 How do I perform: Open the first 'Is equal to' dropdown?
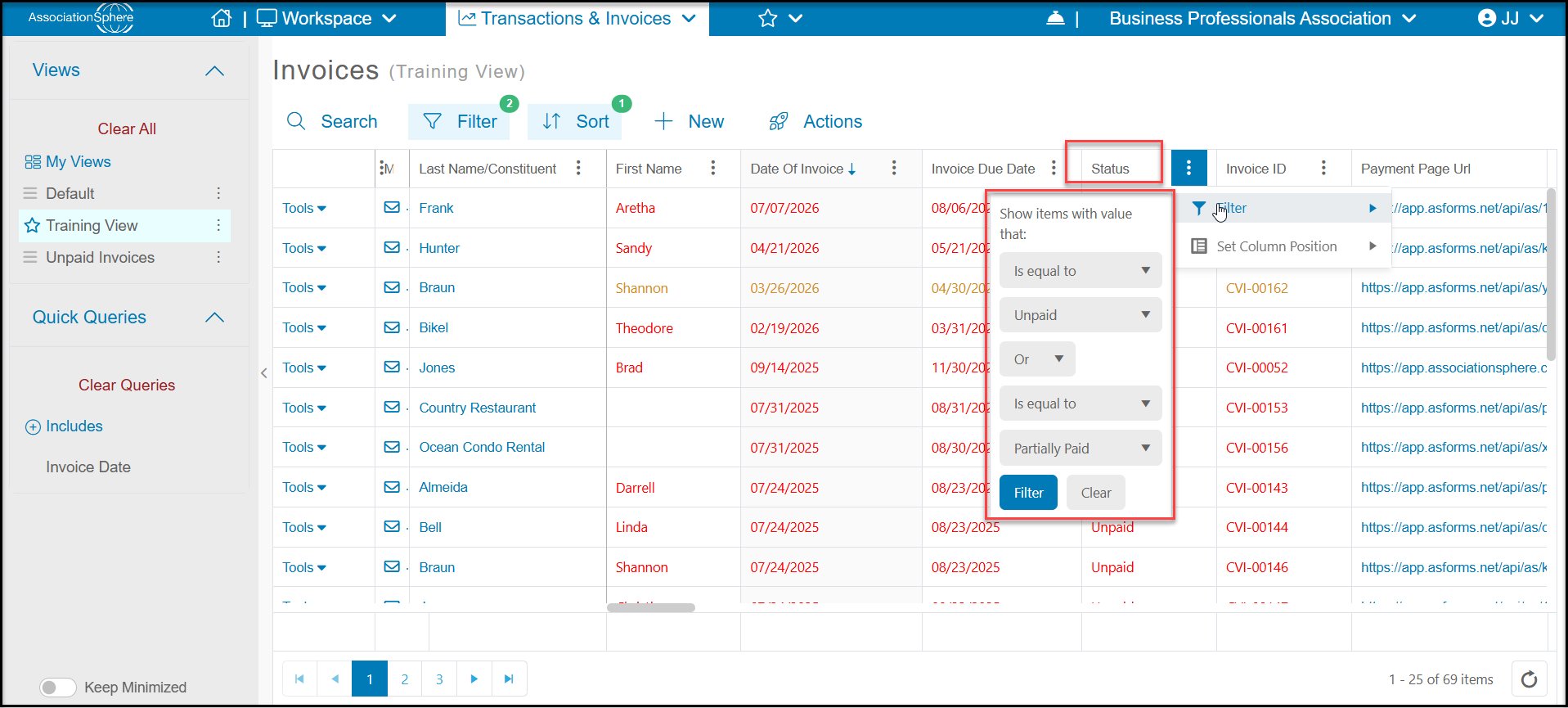click(x=1081, y=271)
